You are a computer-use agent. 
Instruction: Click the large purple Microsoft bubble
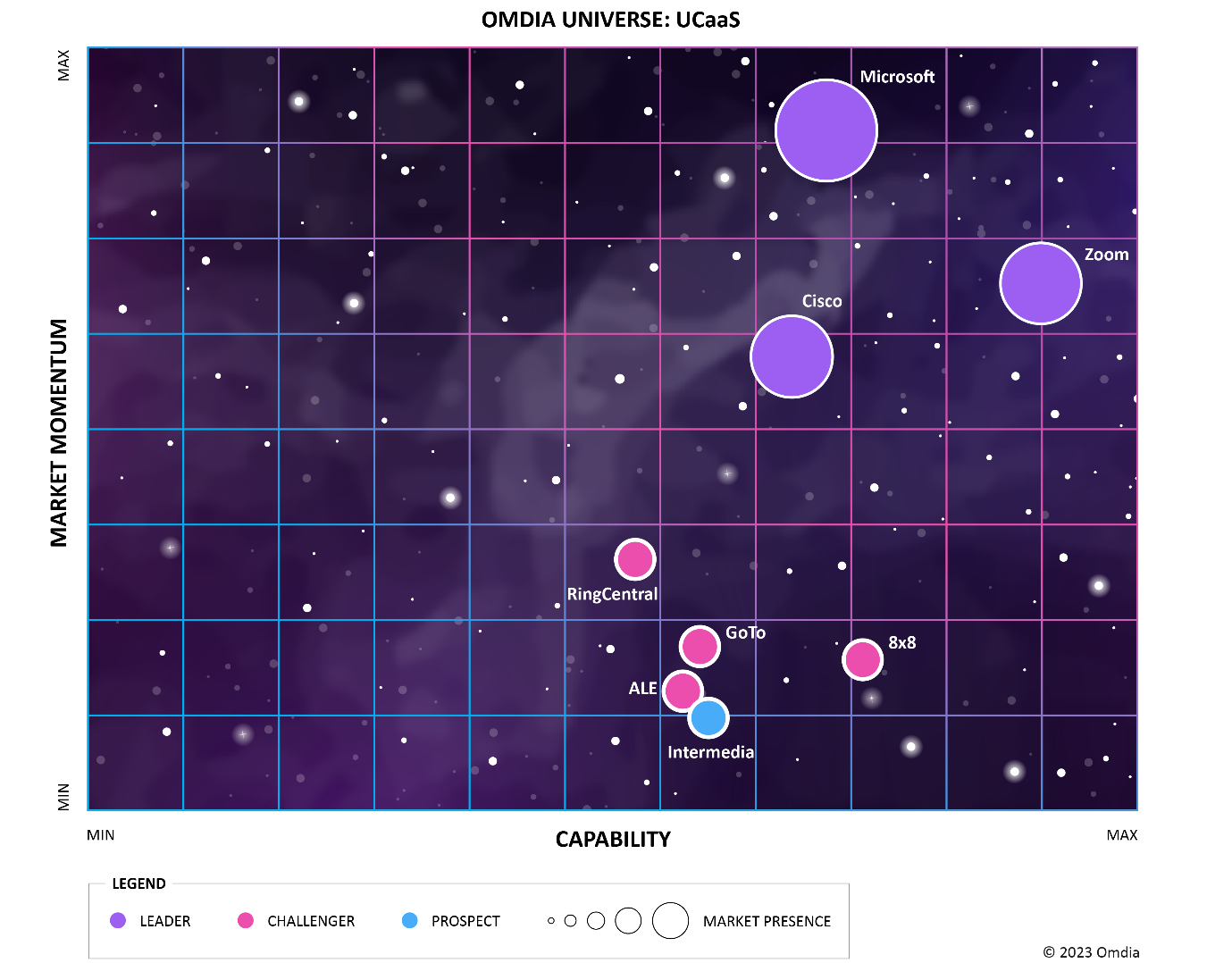pos(826,130)
